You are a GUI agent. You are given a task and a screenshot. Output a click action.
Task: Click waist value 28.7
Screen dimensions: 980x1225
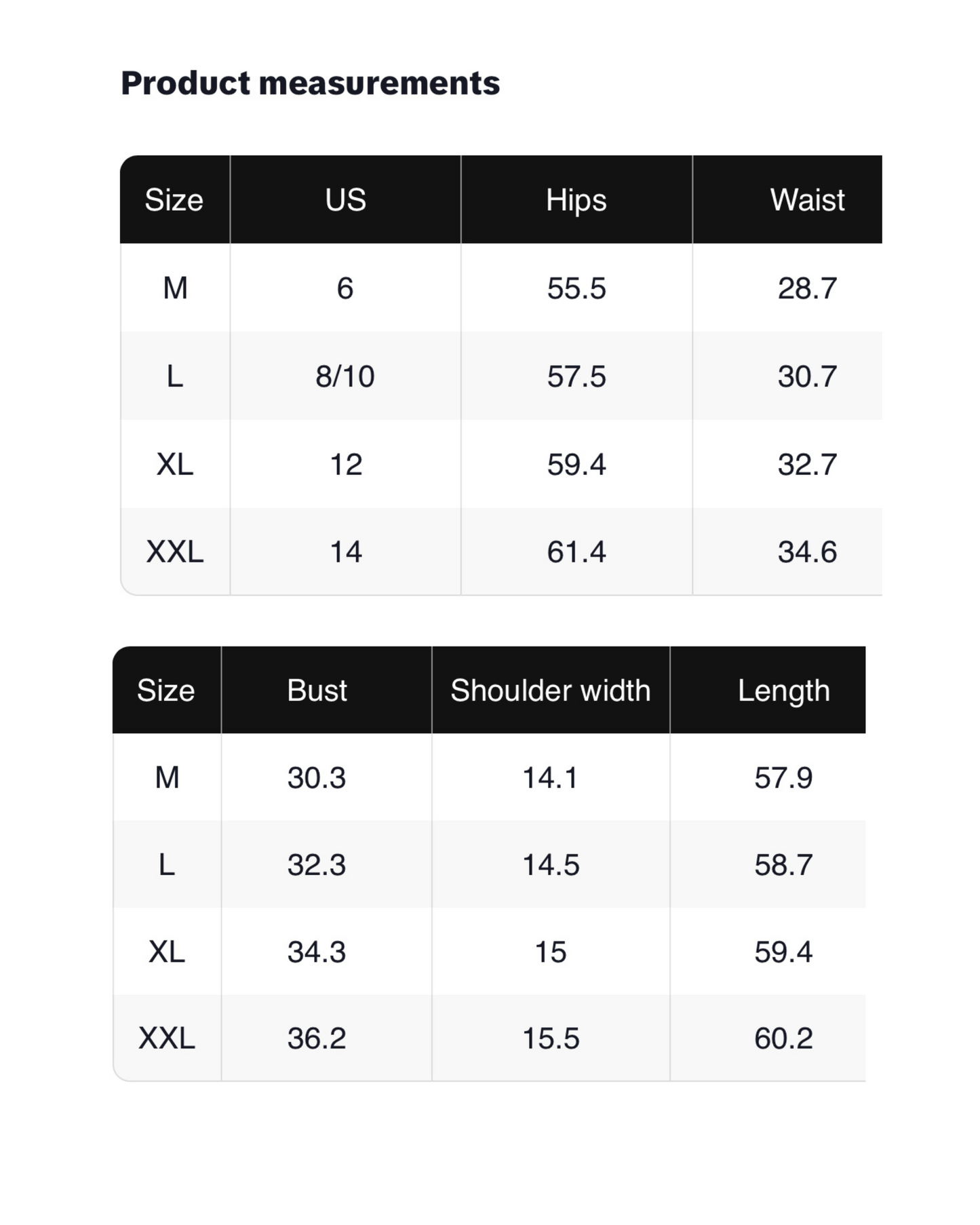807,288
